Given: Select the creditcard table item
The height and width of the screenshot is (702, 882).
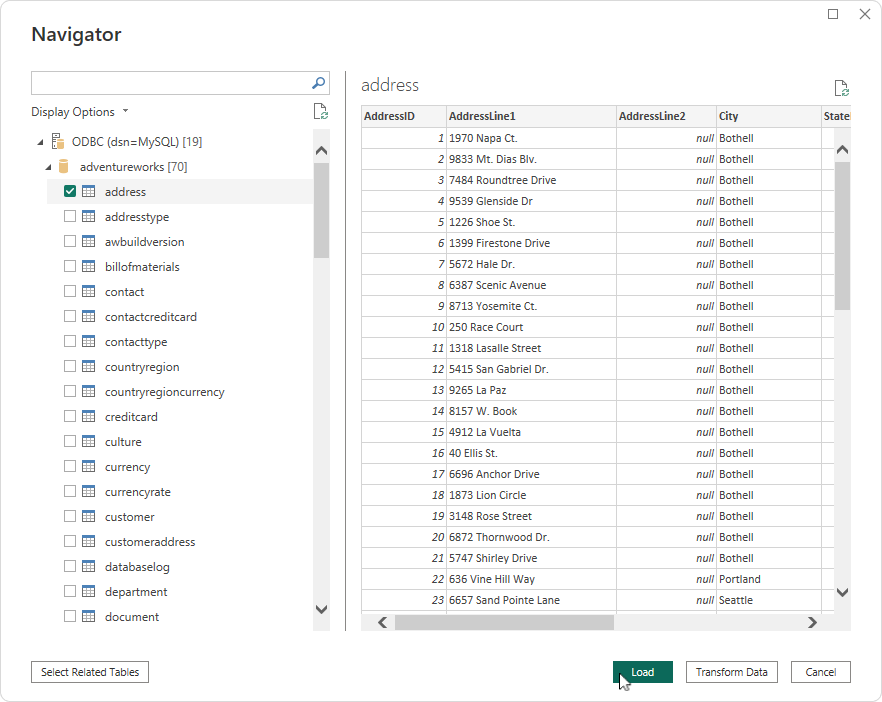Looking at the screenshot, I should pos(131,417).
